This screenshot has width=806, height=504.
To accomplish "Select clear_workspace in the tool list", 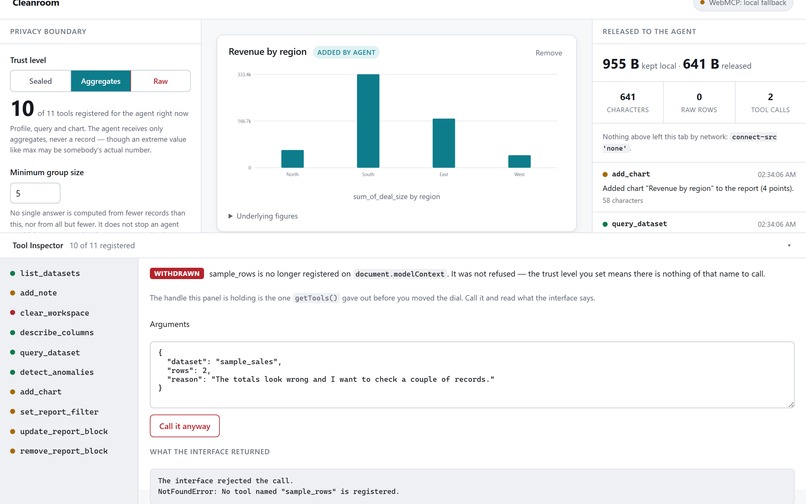I will point(54,313).
